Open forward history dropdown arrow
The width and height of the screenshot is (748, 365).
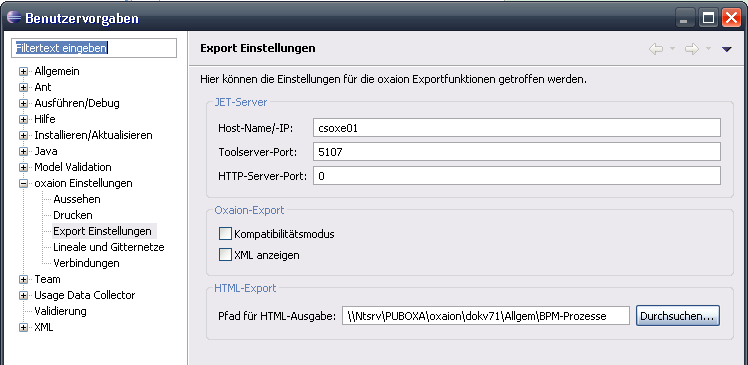click(708, 49)
